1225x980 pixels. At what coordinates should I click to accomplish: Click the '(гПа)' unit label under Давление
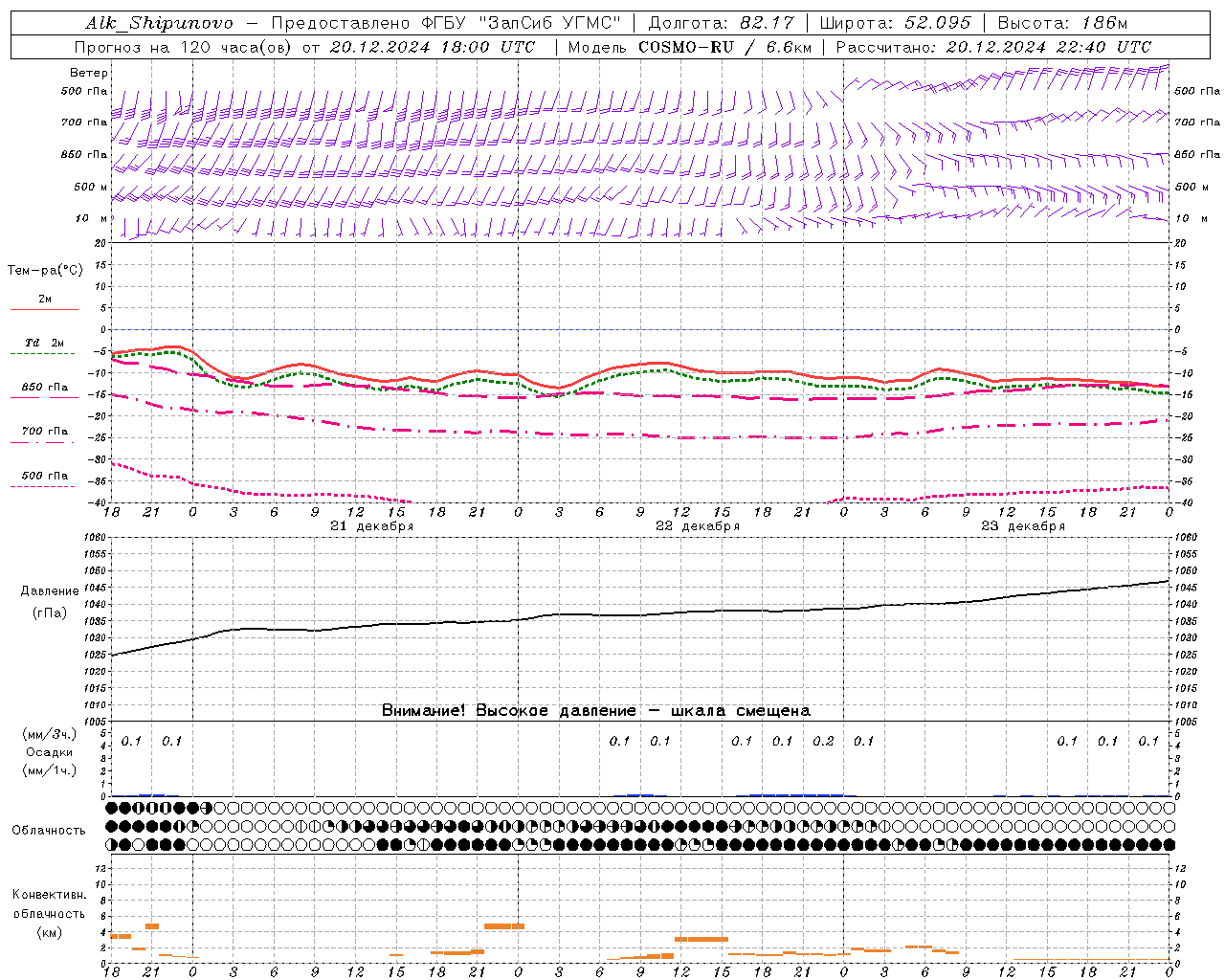(49, 613)
